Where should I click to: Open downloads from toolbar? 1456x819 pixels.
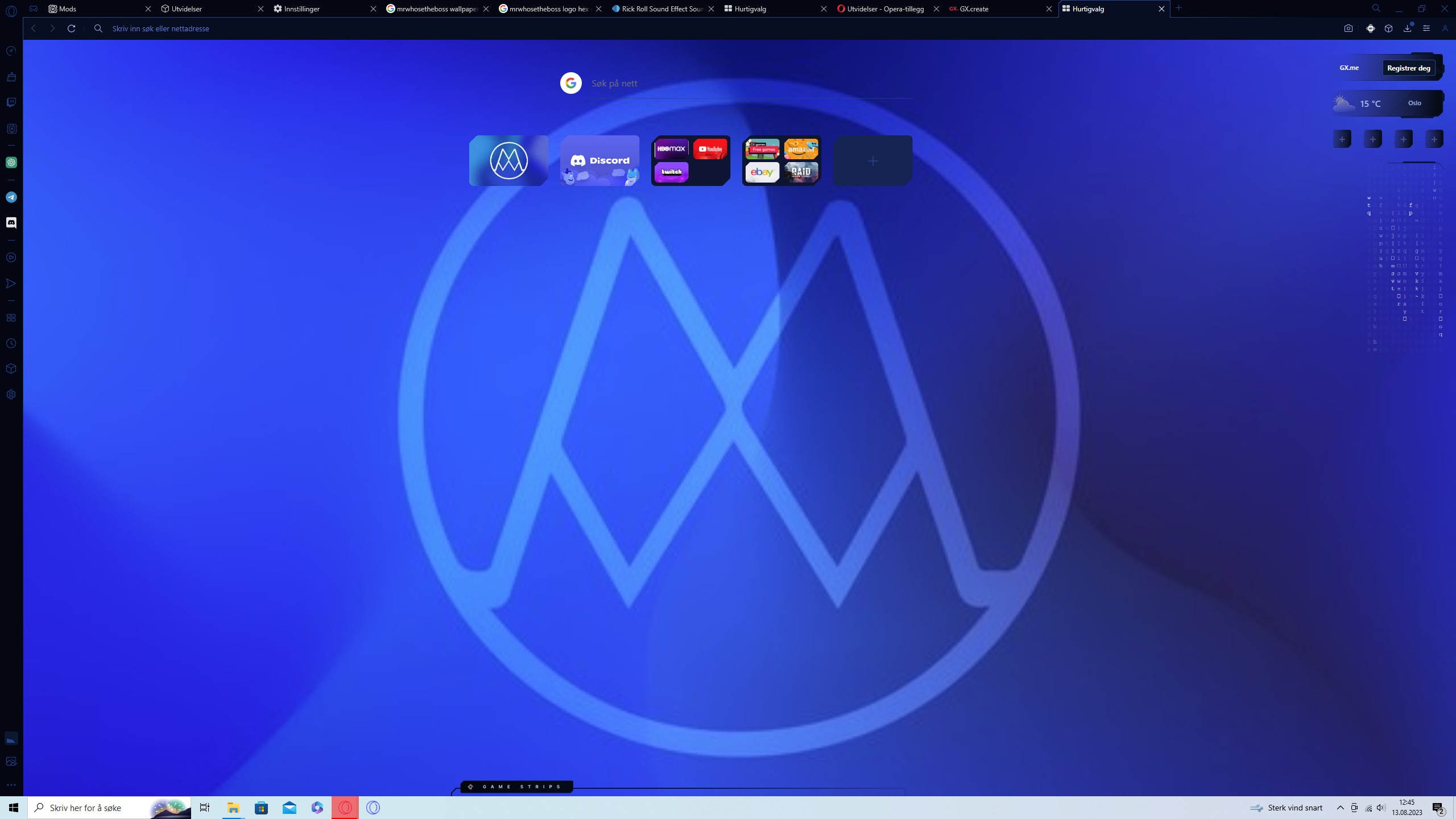pyautogui.click(x=1407, y=28)
